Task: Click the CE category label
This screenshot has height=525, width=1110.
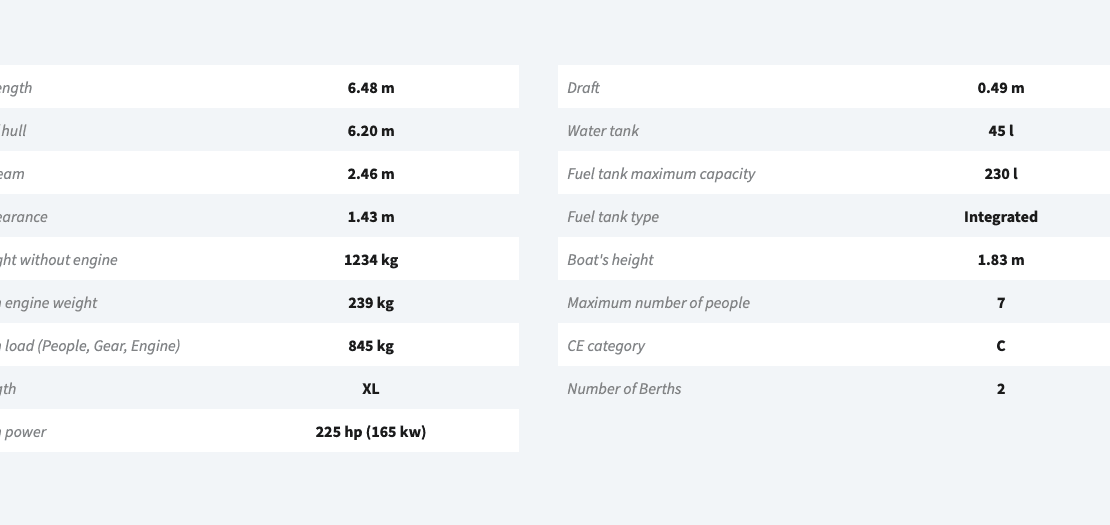Action: pyautogui.click(x=606, y=346)
